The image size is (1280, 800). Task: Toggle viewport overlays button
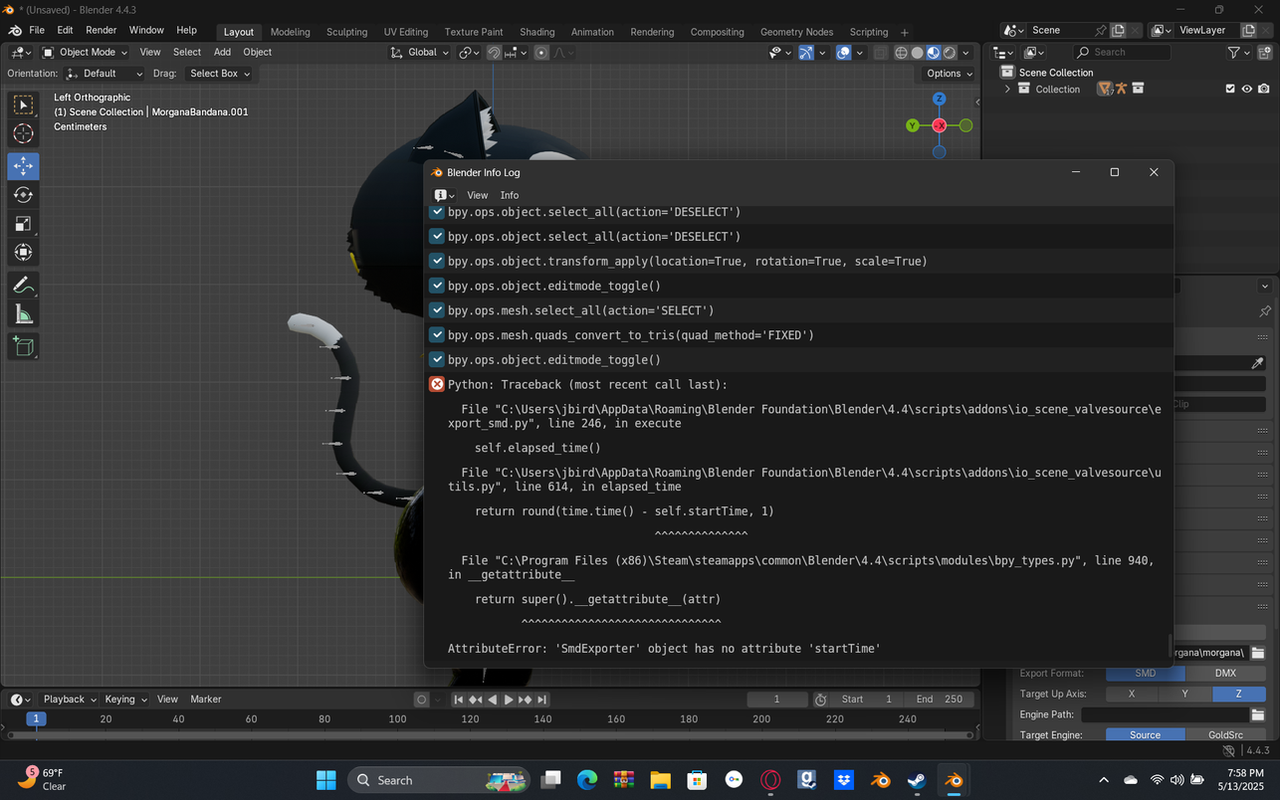843,52
